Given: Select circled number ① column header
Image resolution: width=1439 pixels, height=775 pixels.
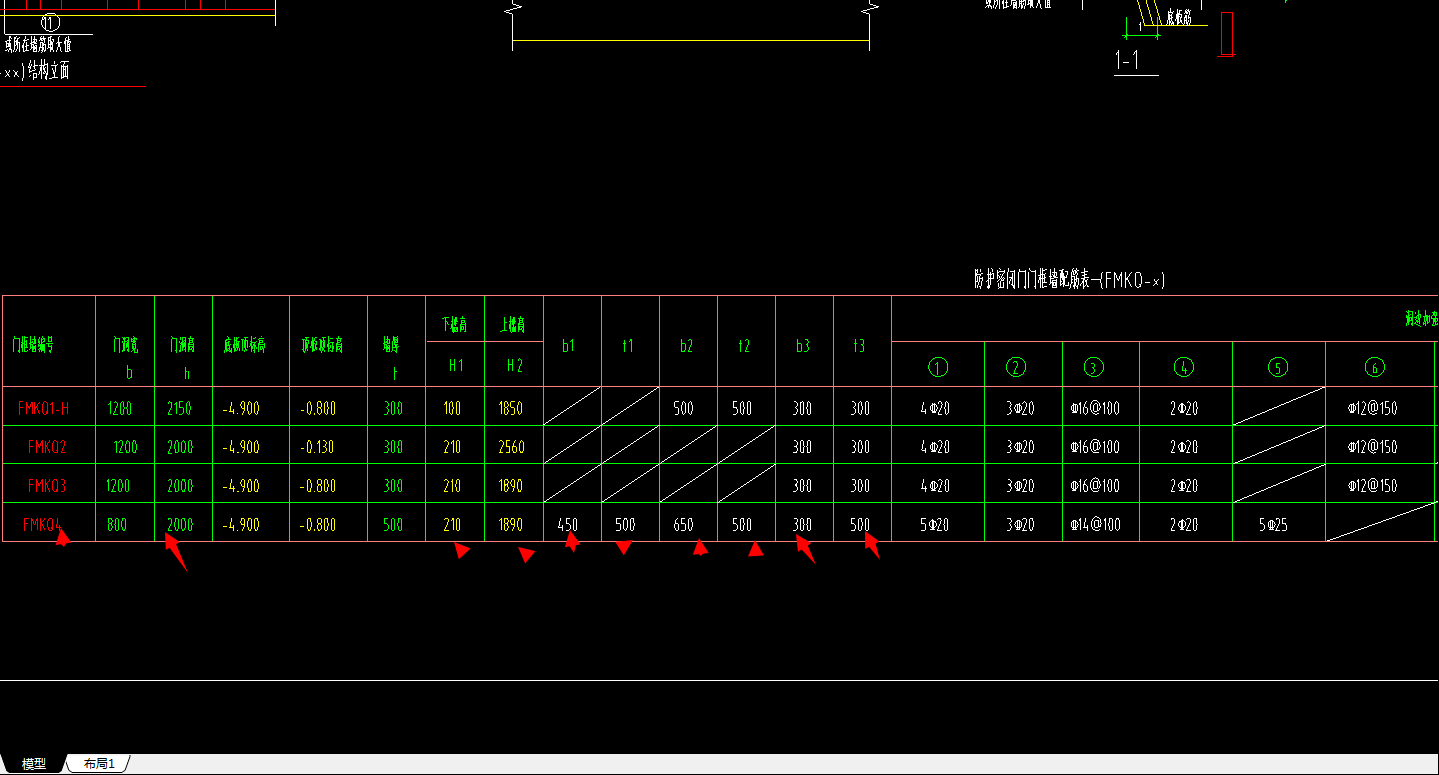Looking at the screenshot, I should (937, 367).
